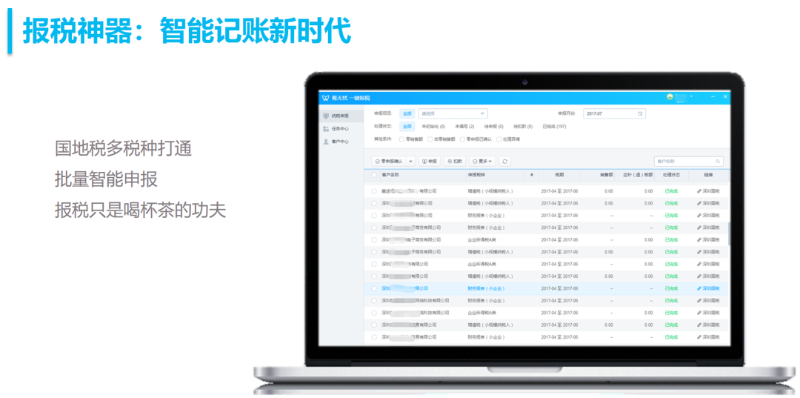The width and height of the screenshot is (800, 398).
Task: Click the 客户名称 search input field
Action: coord(689,161)
